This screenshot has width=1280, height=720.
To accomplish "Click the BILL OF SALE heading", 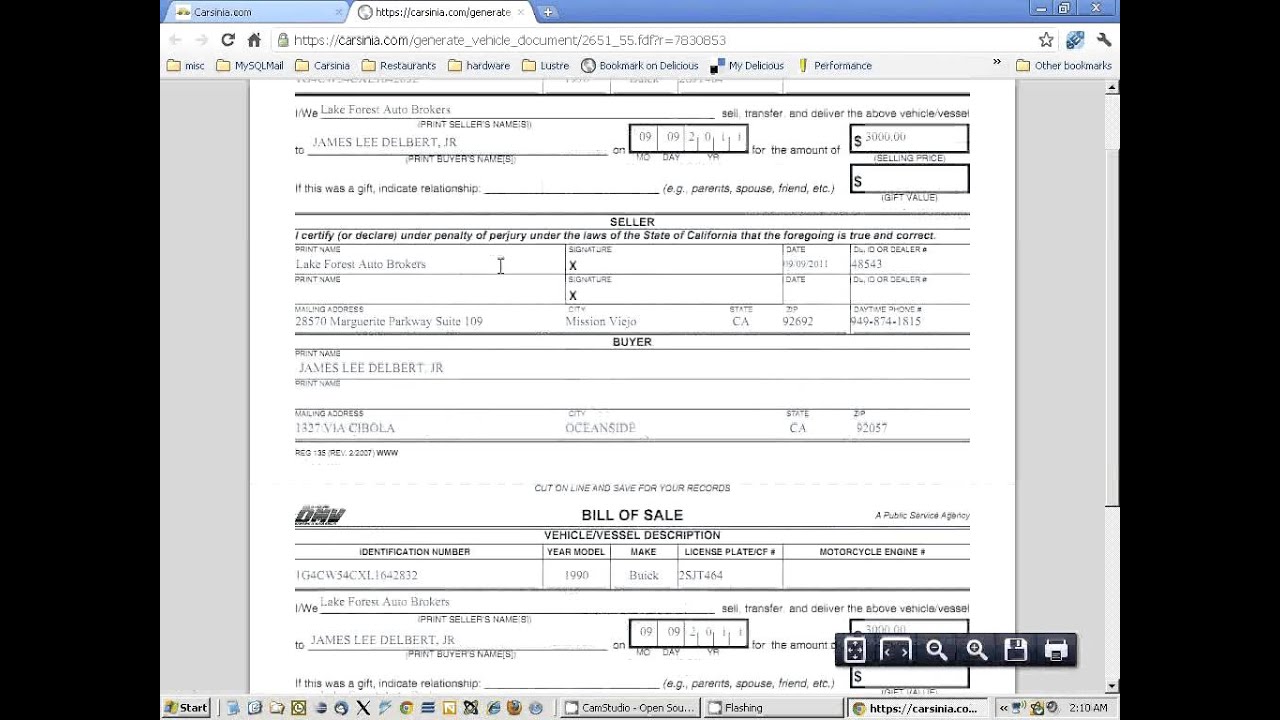I will (632, 515).
